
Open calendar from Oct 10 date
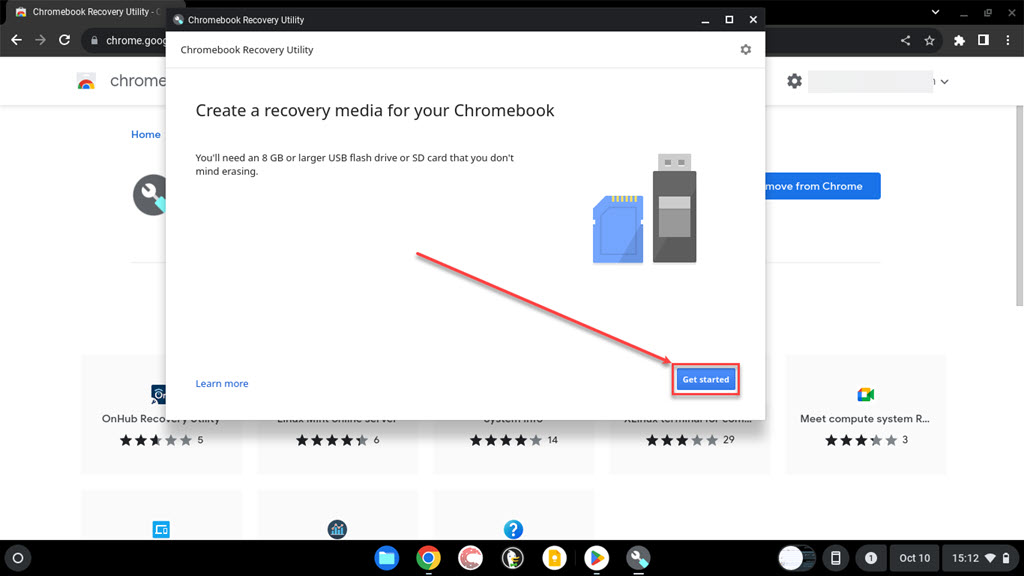[x=914, y=558]
